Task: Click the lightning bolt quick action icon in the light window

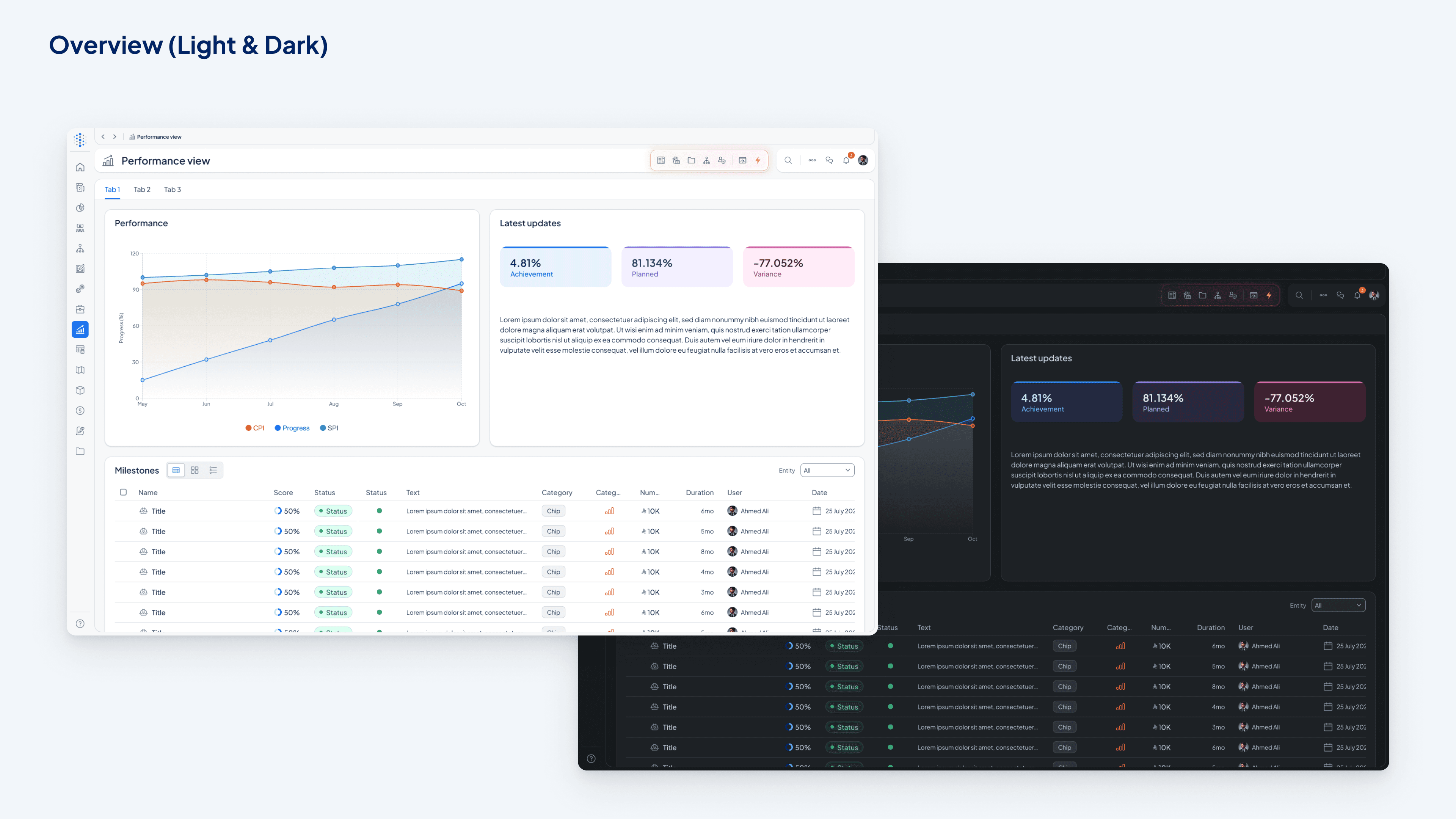Action: tap(758, 160)
